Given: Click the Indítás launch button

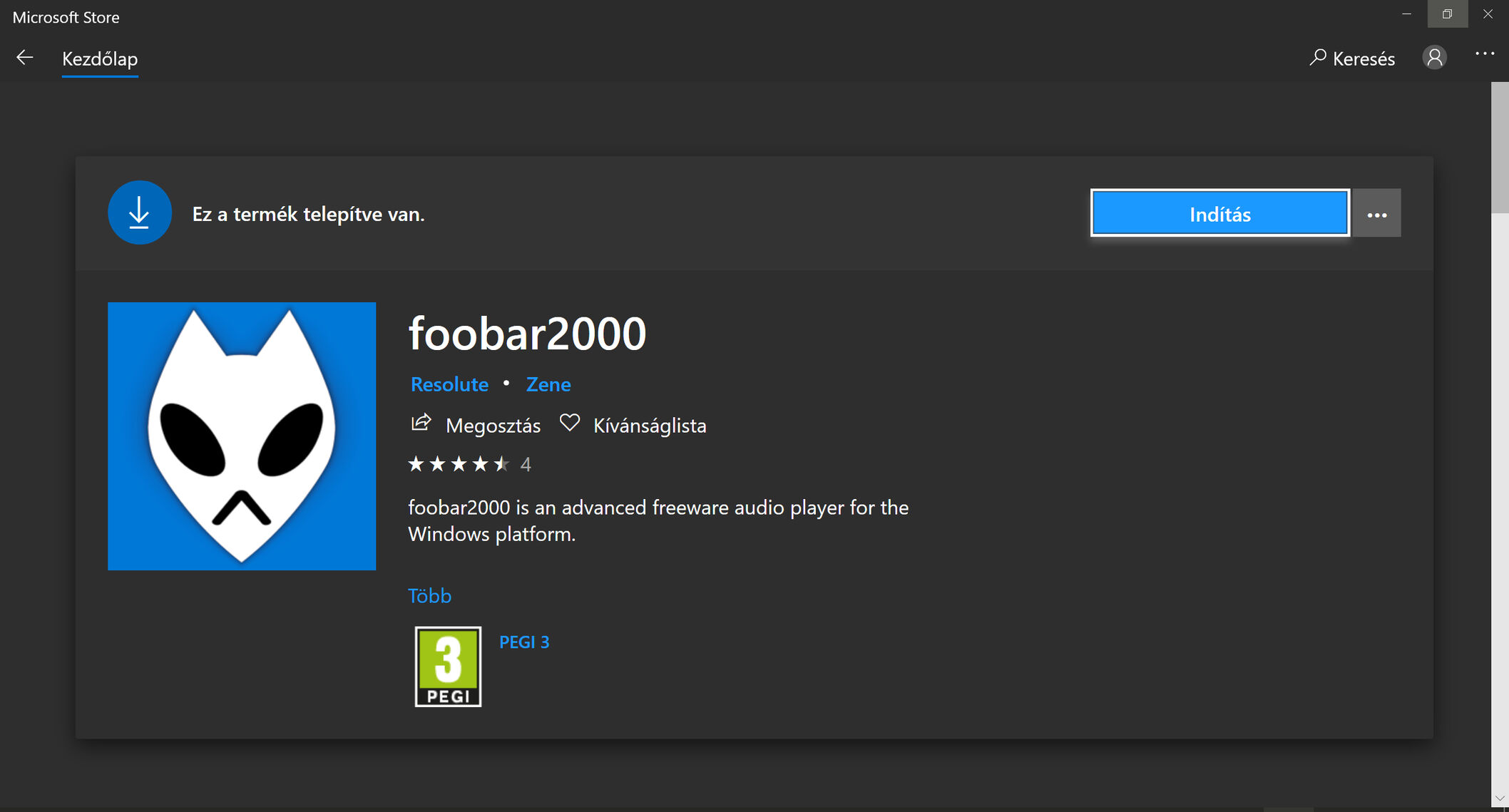Looking at the screenshot, I should click(x=1220, y=213).
